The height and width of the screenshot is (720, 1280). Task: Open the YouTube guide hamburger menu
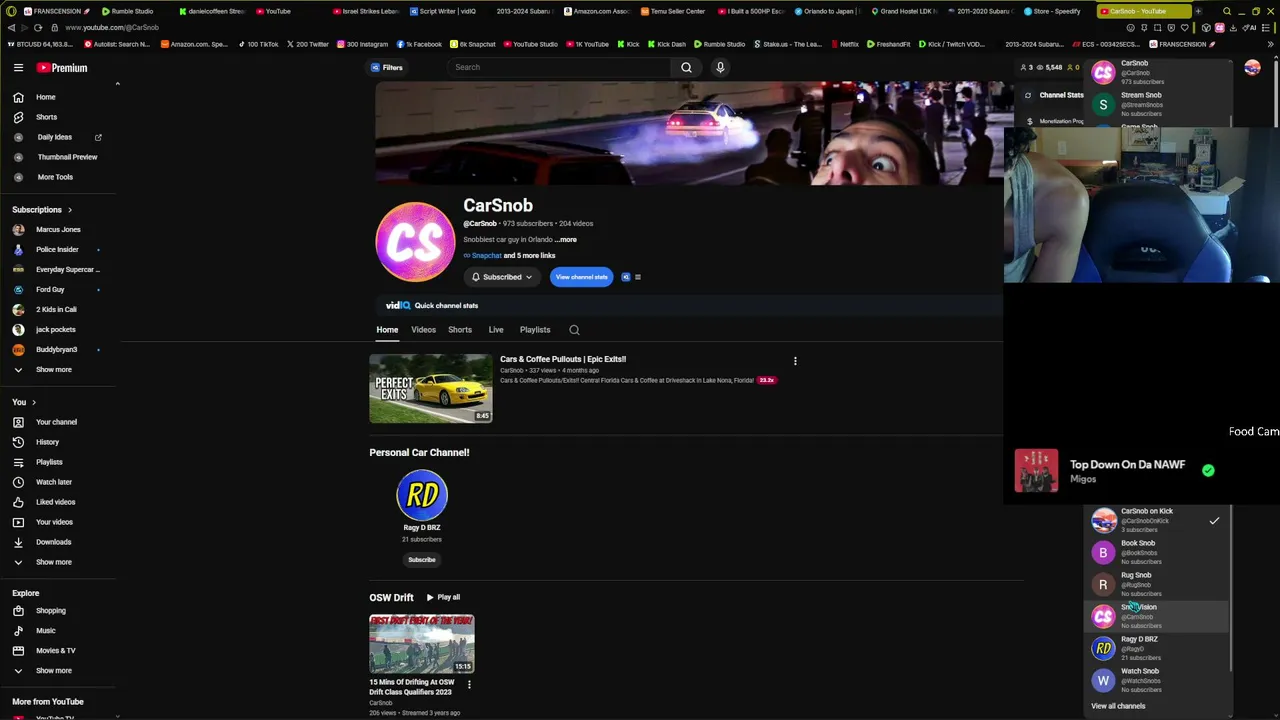coord(18,67)
